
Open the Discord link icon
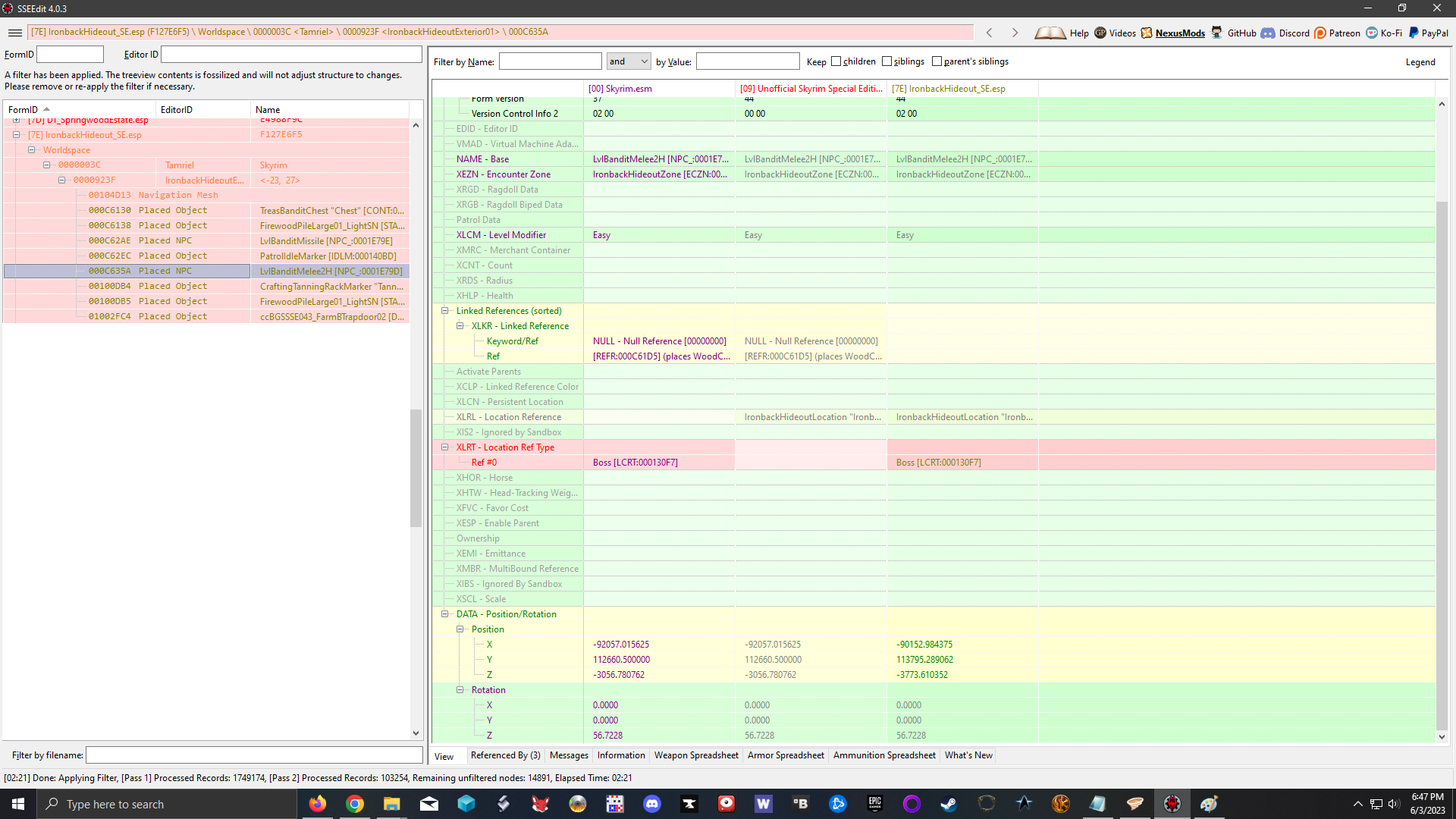tap(1268, 33)
